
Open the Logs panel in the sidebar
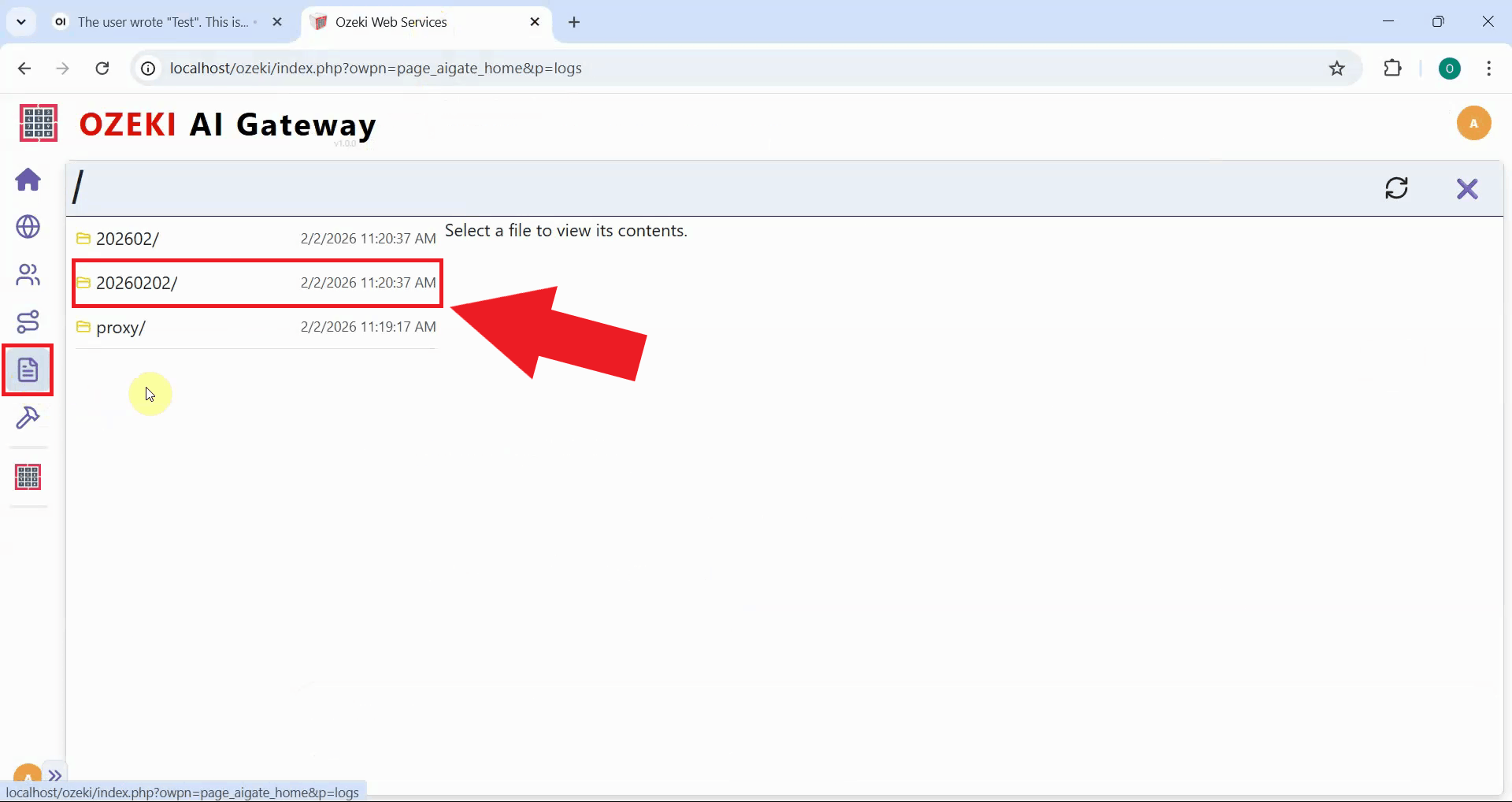(28, 369)
